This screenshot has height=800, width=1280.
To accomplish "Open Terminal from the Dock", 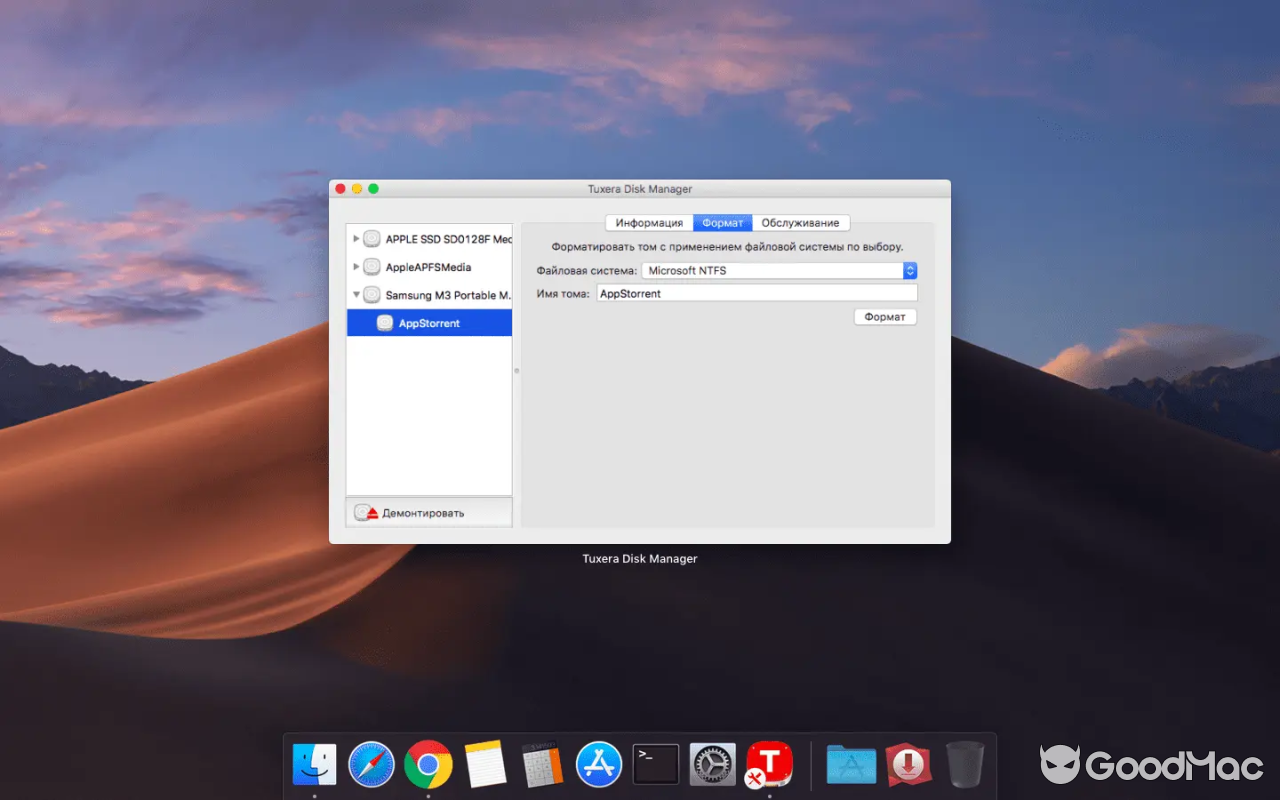I will point(655,763).
